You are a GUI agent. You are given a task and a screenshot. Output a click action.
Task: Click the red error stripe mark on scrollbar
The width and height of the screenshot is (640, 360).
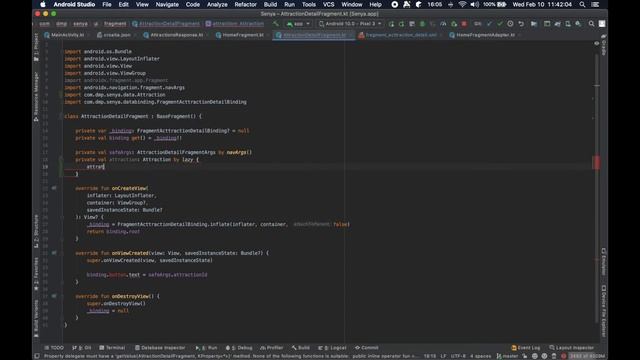(596, 162)
